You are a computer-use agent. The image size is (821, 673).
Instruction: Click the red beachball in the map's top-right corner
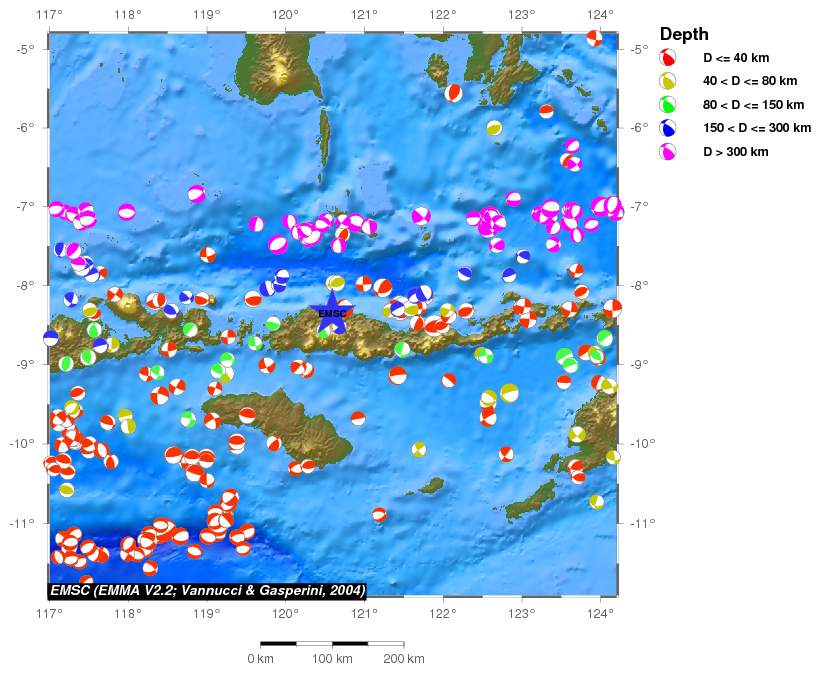[594, 38]
